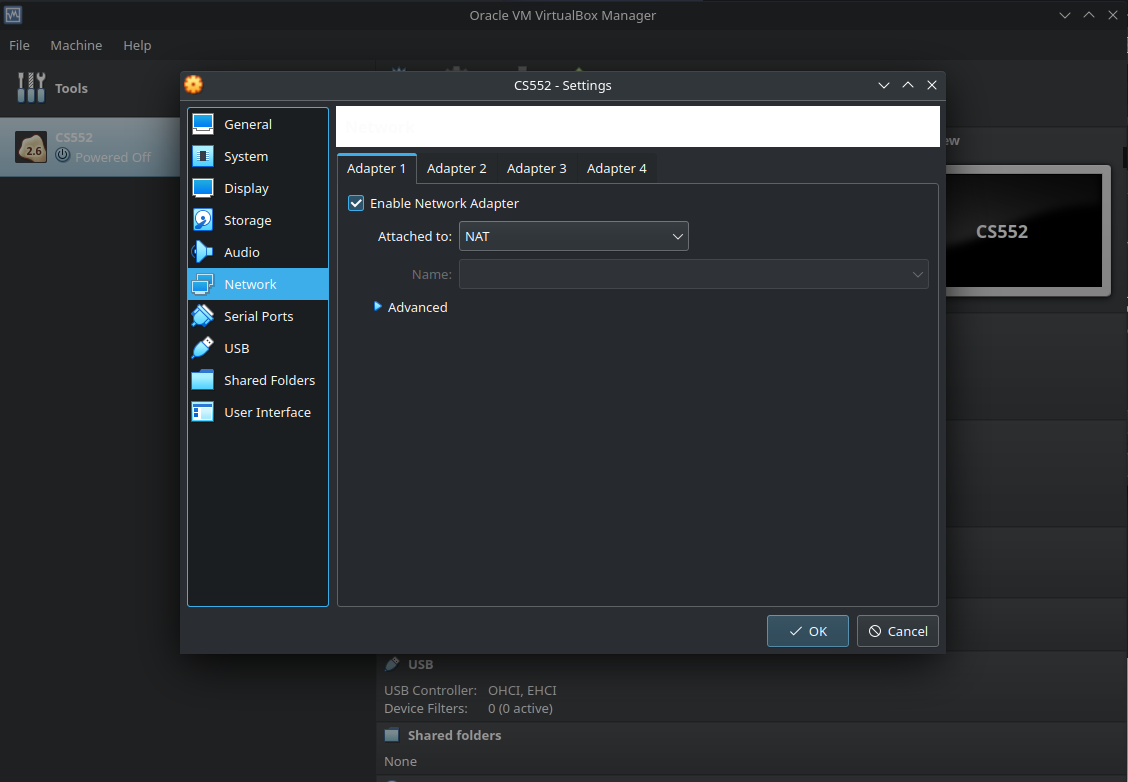The width and height of the screenshot is (1128, 782).
Task: Select the CS552 virtual machine entry
Action: [x=90, y=146]
